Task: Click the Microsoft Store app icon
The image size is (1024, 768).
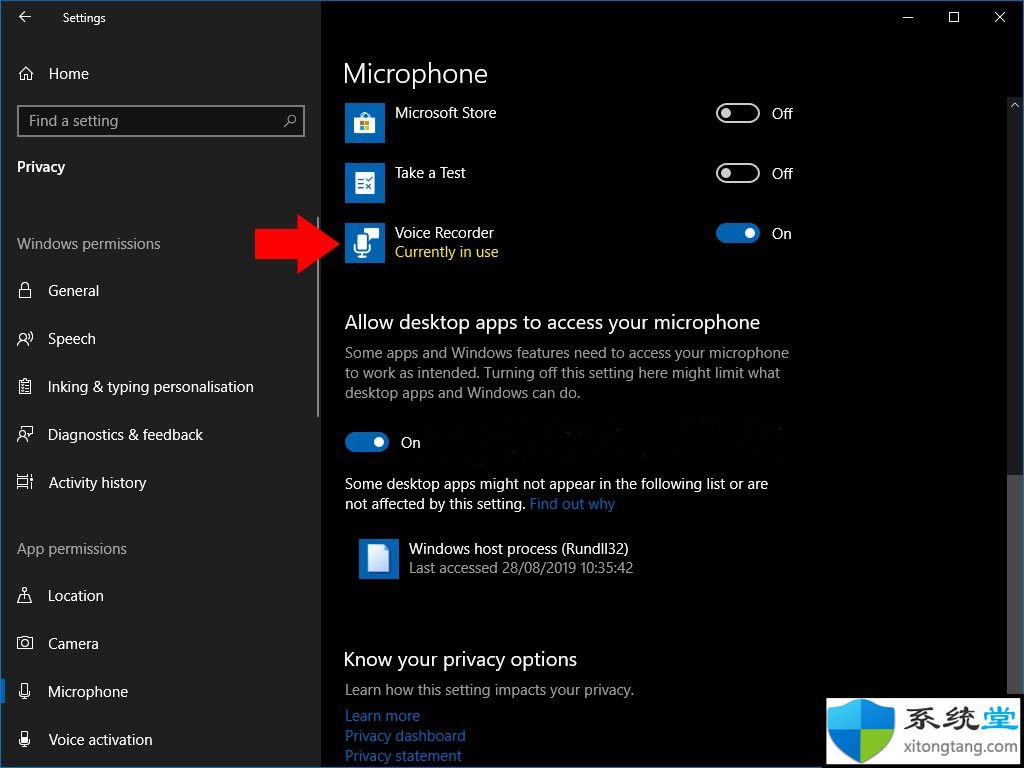Action: click(x=365, y=123)
